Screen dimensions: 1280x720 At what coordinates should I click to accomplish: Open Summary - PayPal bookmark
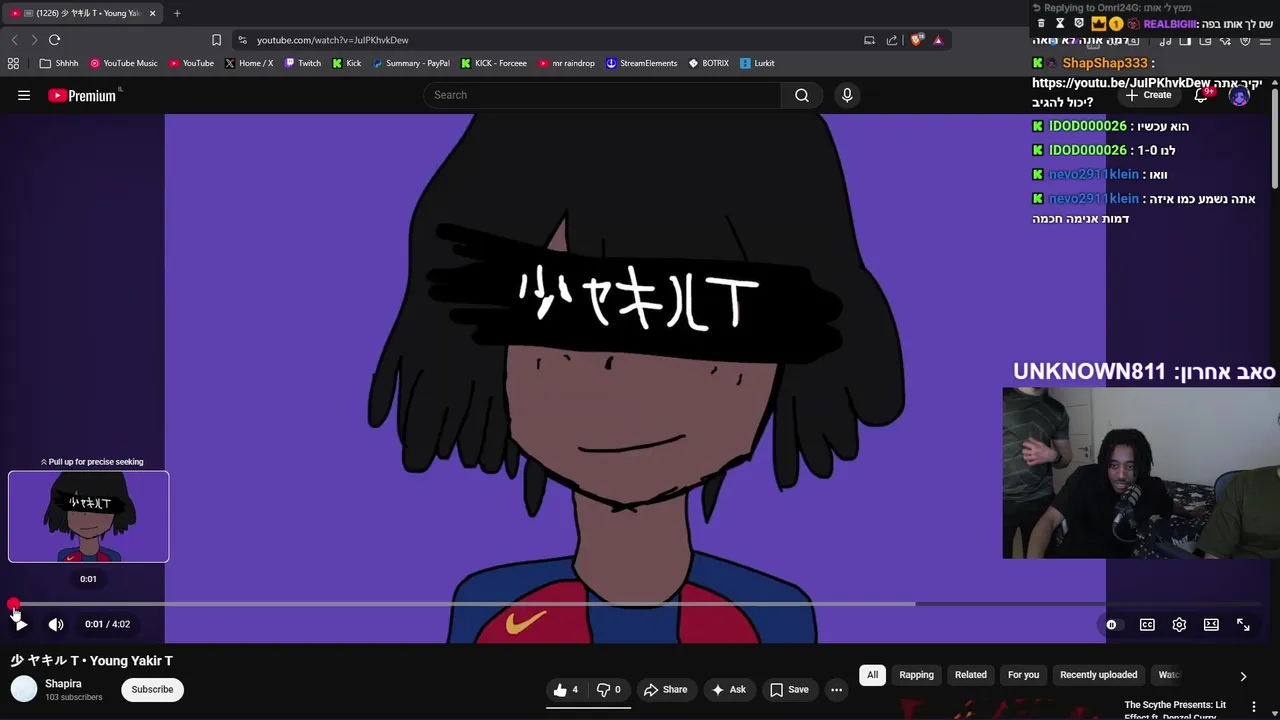(411, 63)
